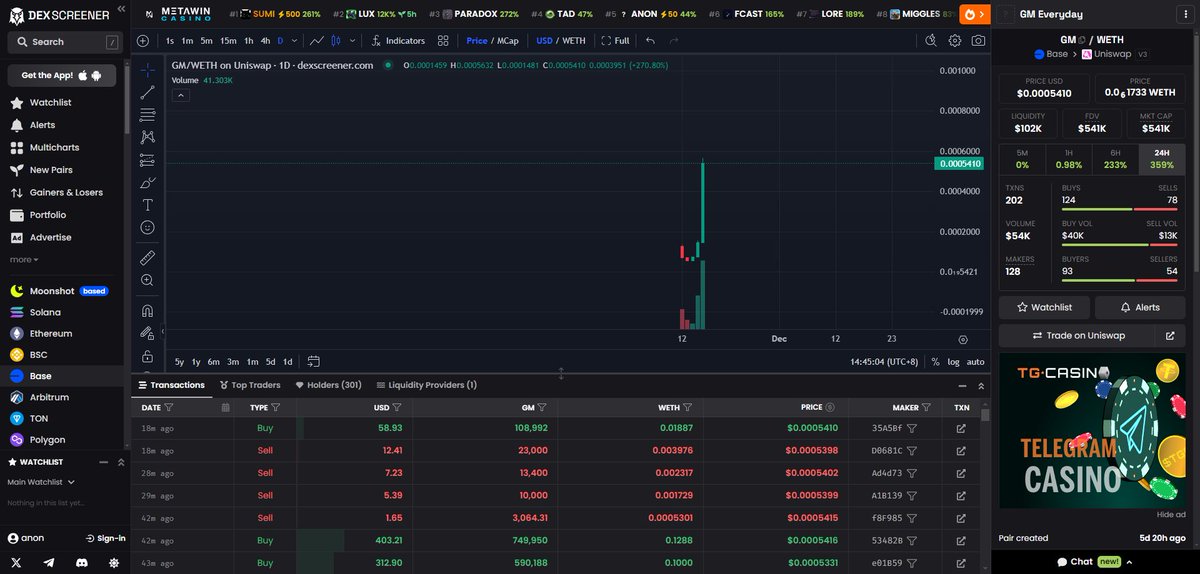Take chart snapshot with camera icon
1200x574 pixels.
pos(978,41)
